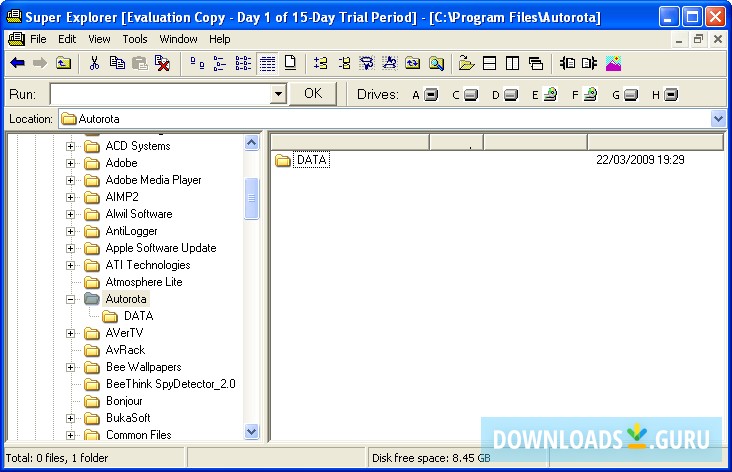Switch to small icons view

tap(220, 63)
